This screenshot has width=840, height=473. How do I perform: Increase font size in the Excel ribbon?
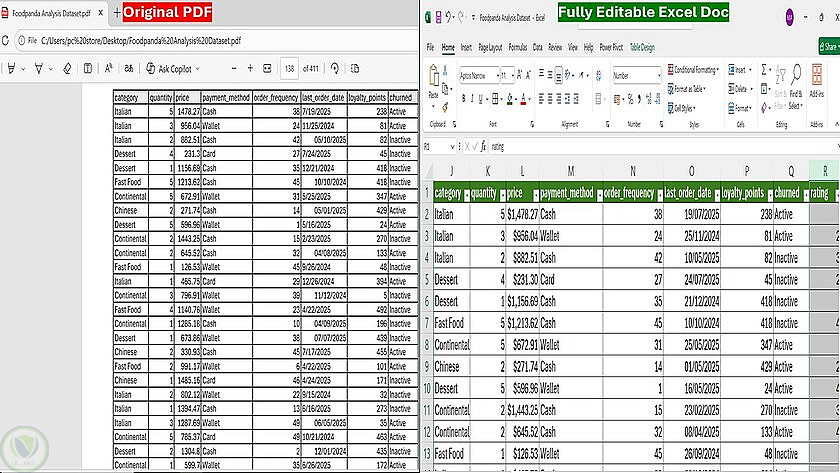(519, 75)
